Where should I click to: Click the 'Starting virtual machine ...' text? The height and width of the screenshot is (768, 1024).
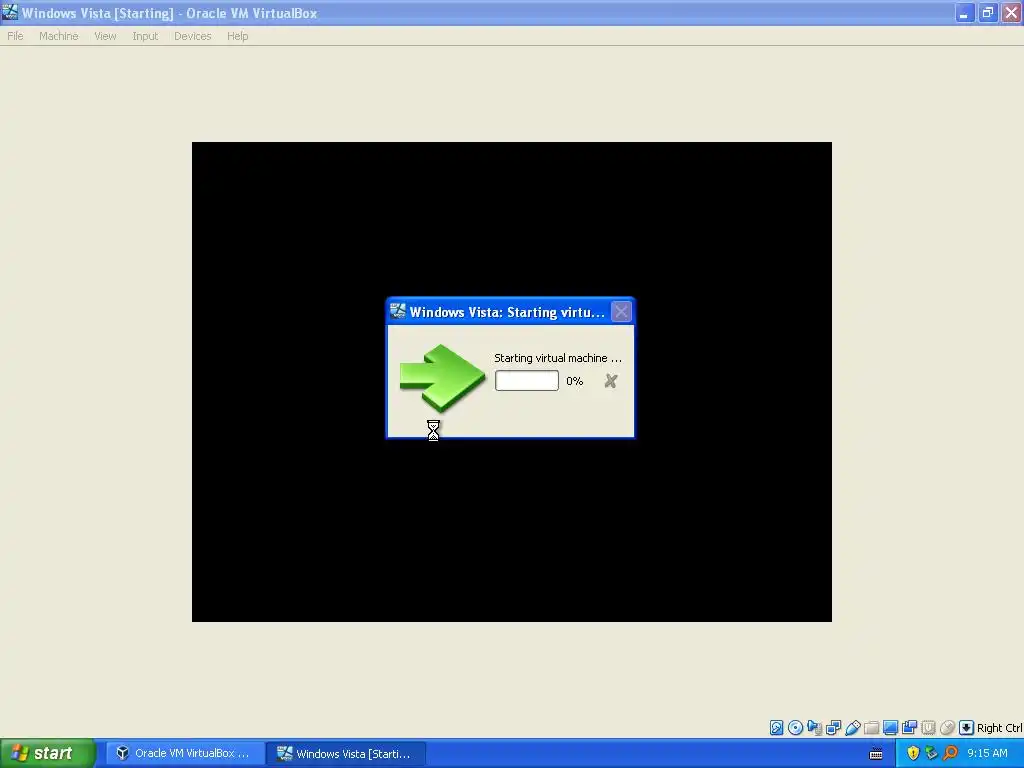click(x=558, y=358)
